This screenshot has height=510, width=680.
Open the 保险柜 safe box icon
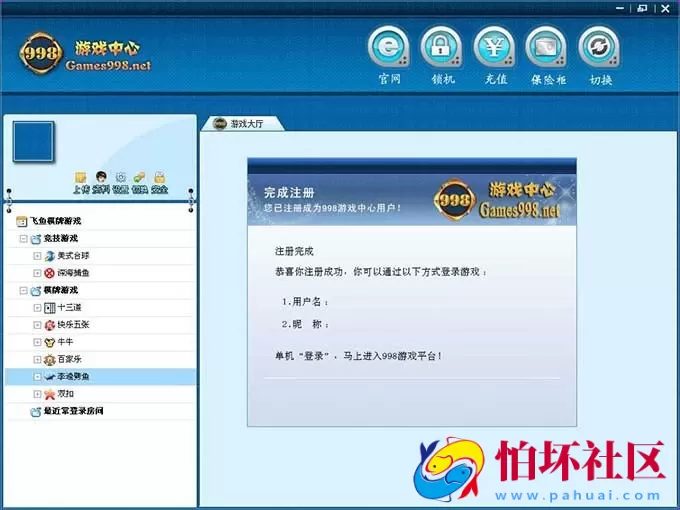tap(546, 47)
